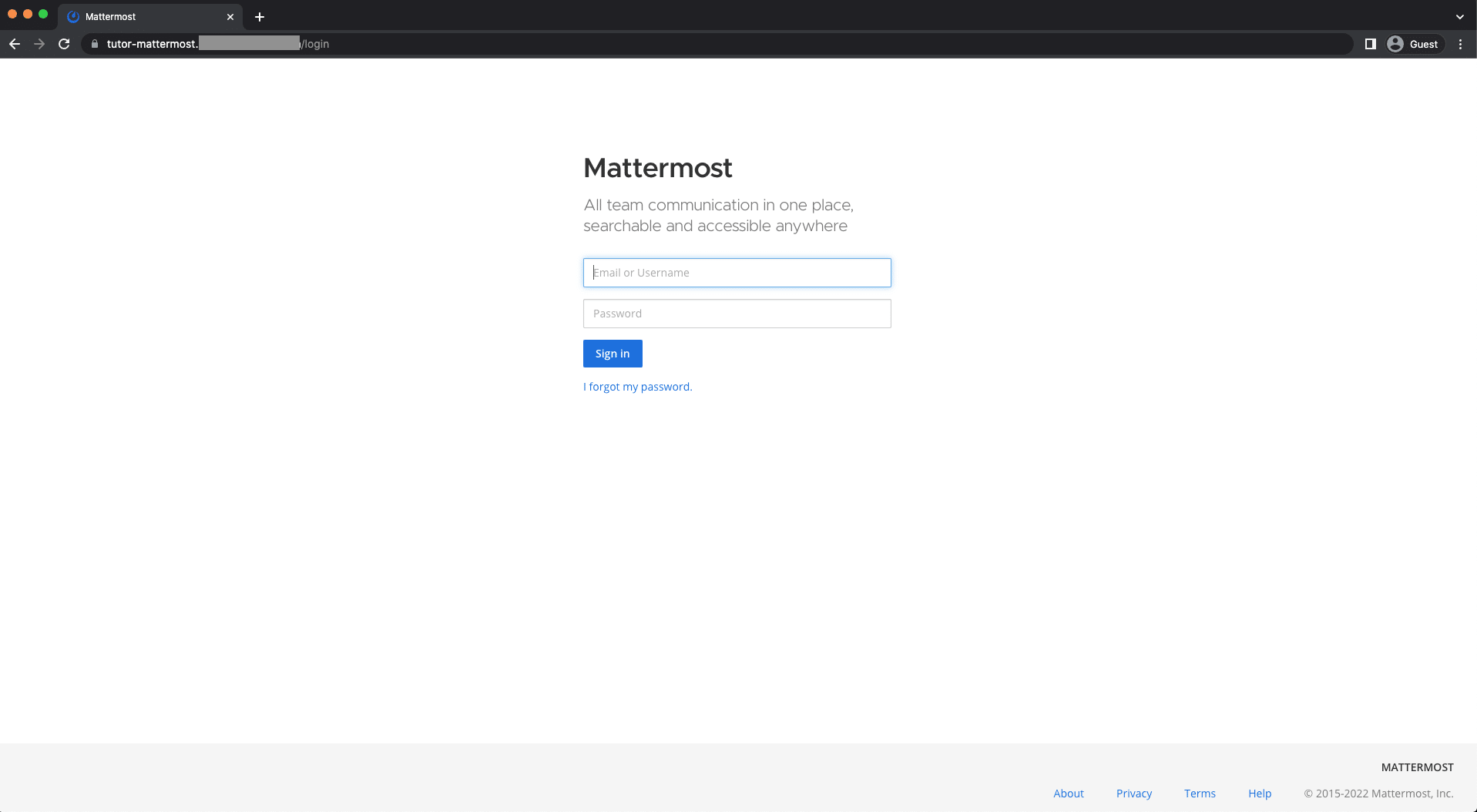
Task: Open the Terms footer link
Action: point(1200,794)
